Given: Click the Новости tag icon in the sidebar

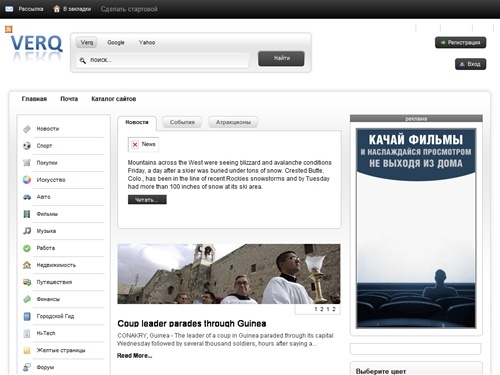Looking at the screenshot, I should [27, 129].
